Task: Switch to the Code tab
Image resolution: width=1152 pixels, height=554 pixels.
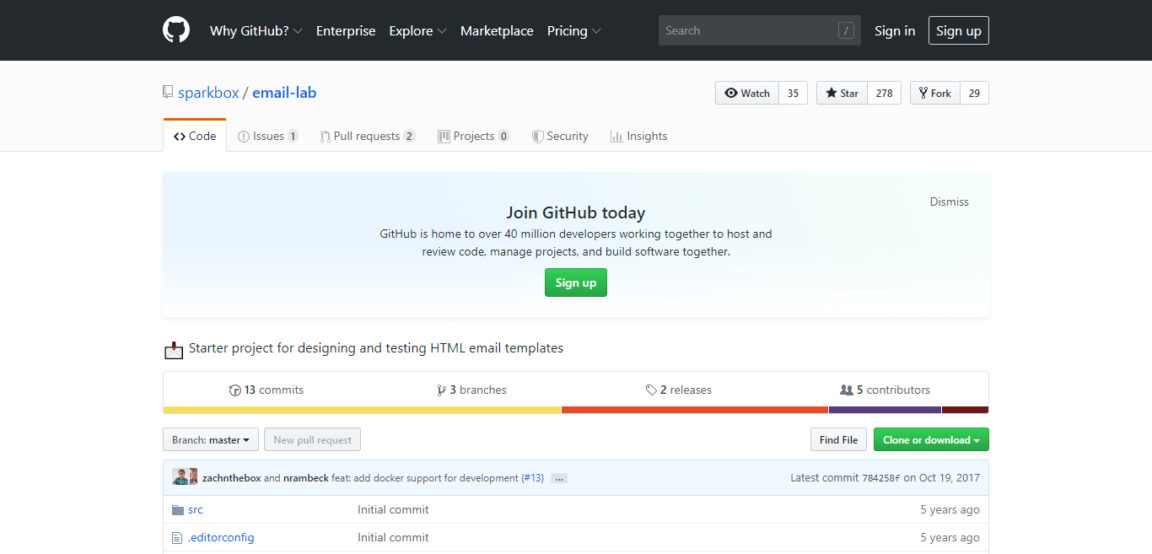Action: click(x=195, y=136)
